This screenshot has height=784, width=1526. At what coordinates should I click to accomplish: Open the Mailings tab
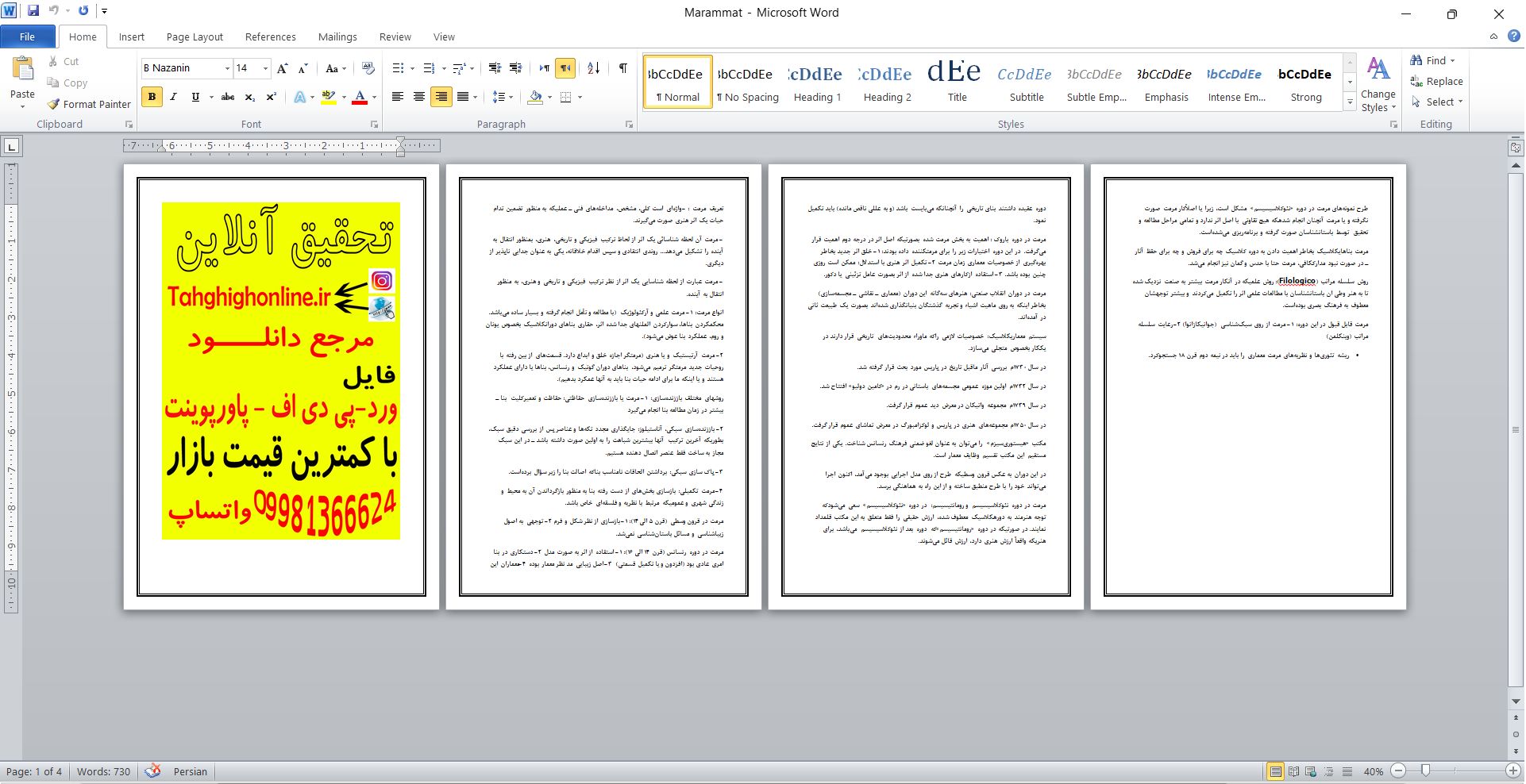[337, 37]
